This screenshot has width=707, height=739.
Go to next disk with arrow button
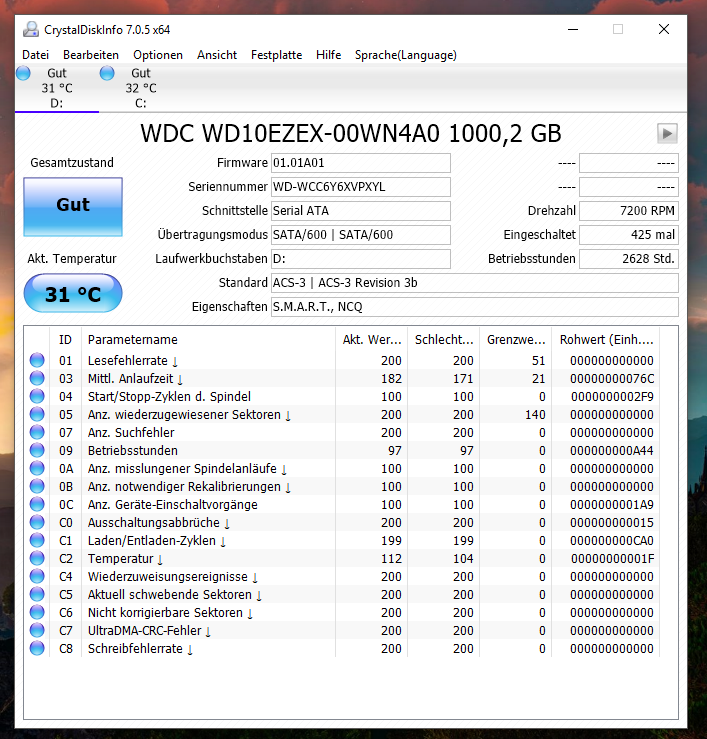pyautogui.click(x=667, y=133)
